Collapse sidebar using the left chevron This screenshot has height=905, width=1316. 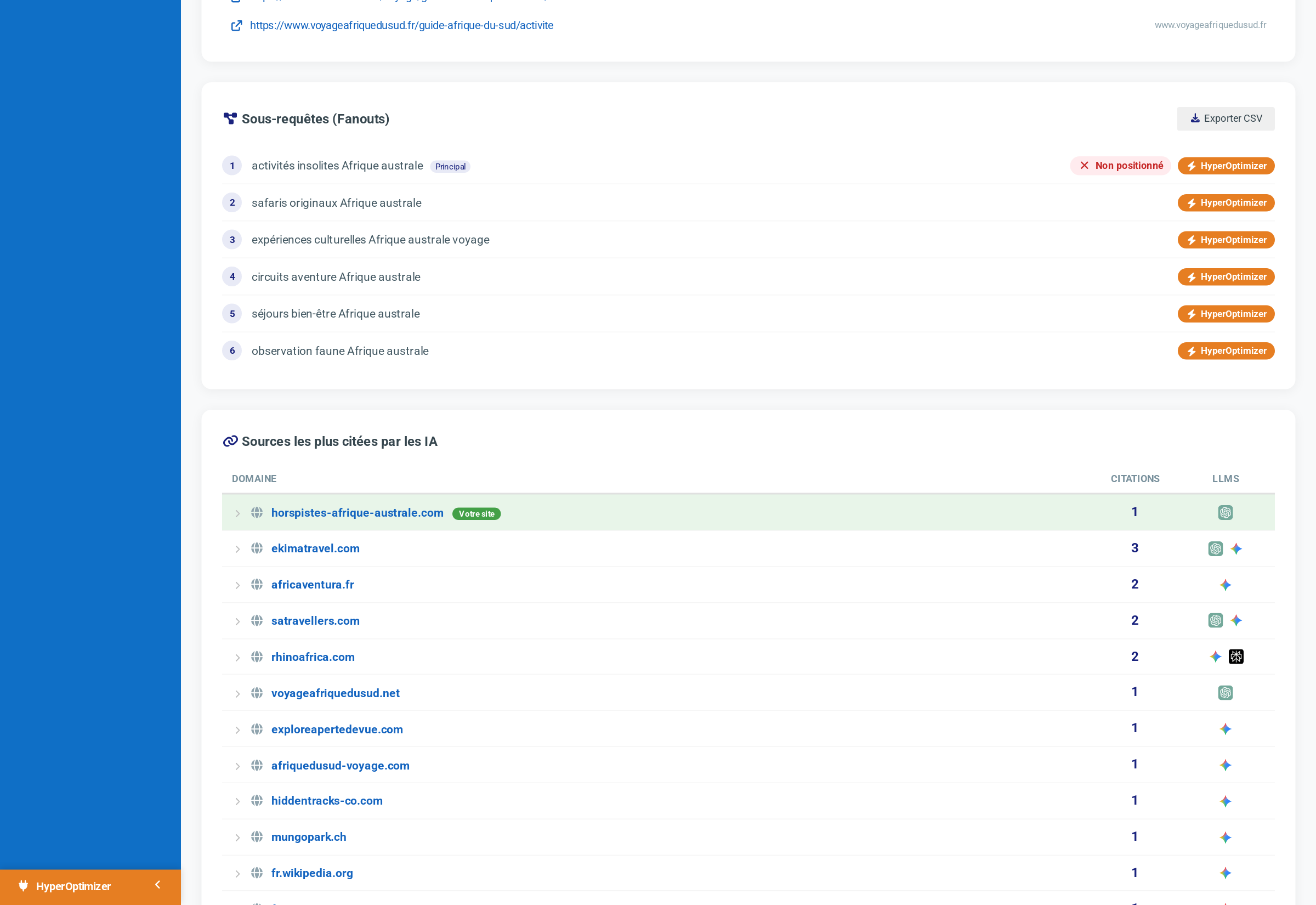[x=157, y=885]
